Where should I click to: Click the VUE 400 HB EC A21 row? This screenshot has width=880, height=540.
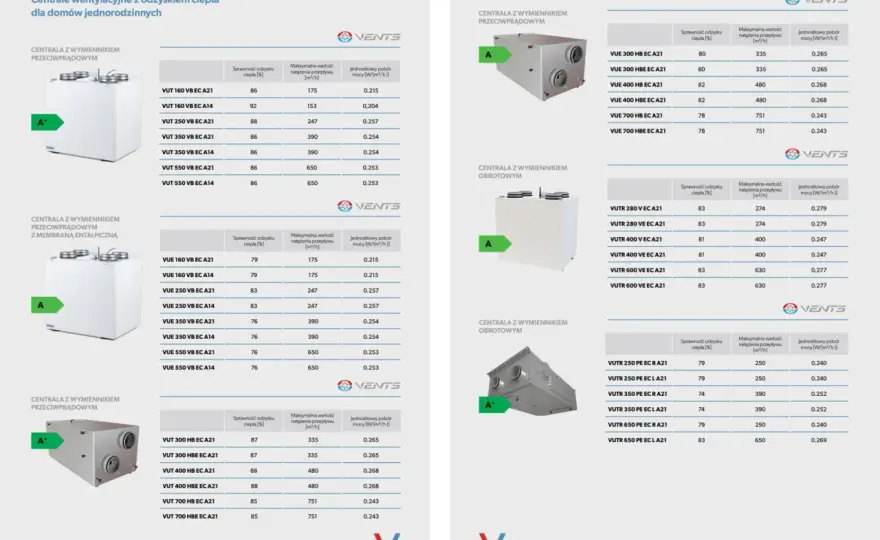727,85
